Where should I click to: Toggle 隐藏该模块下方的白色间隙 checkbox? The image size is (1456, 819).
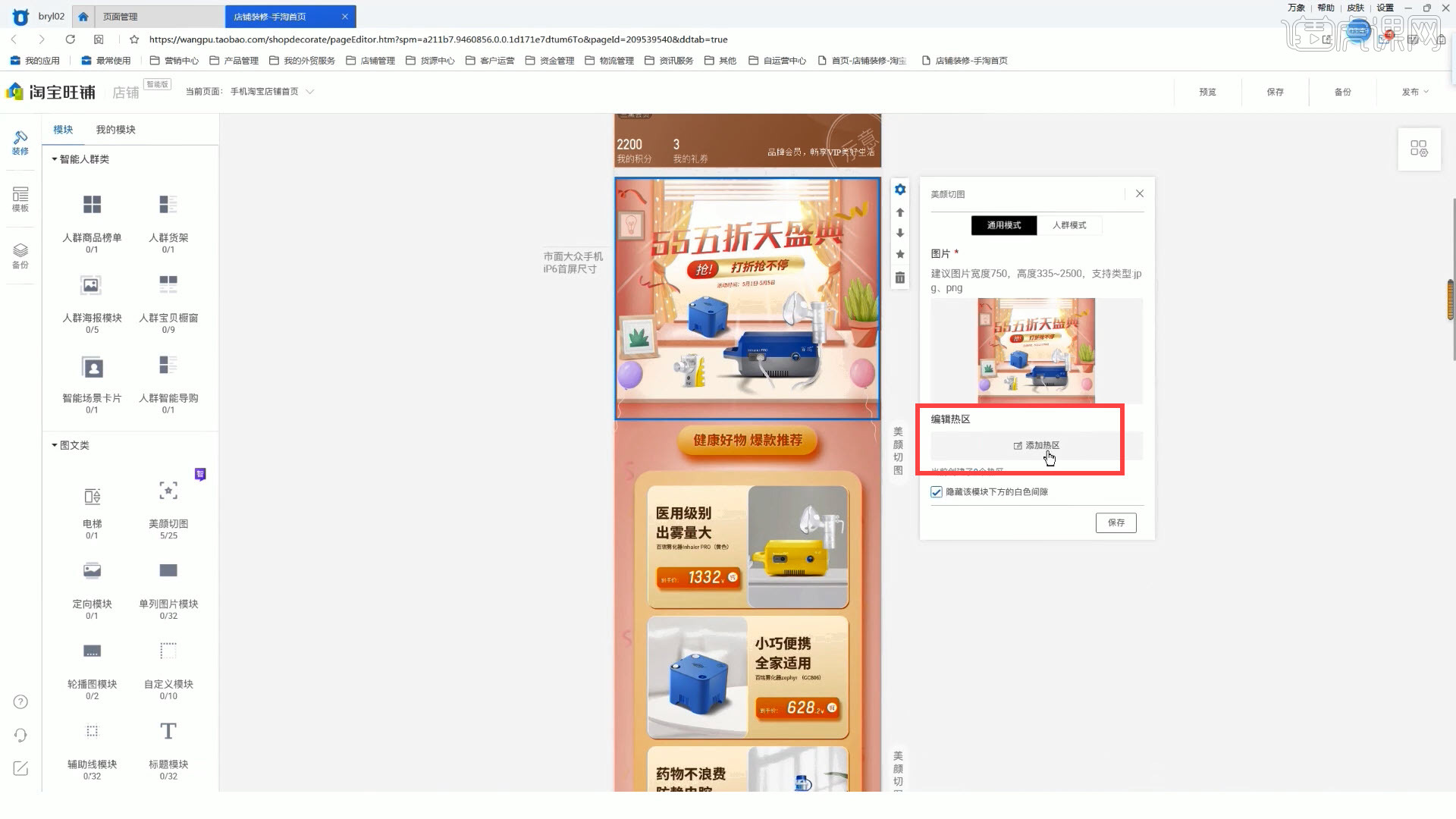coord(937,492)
